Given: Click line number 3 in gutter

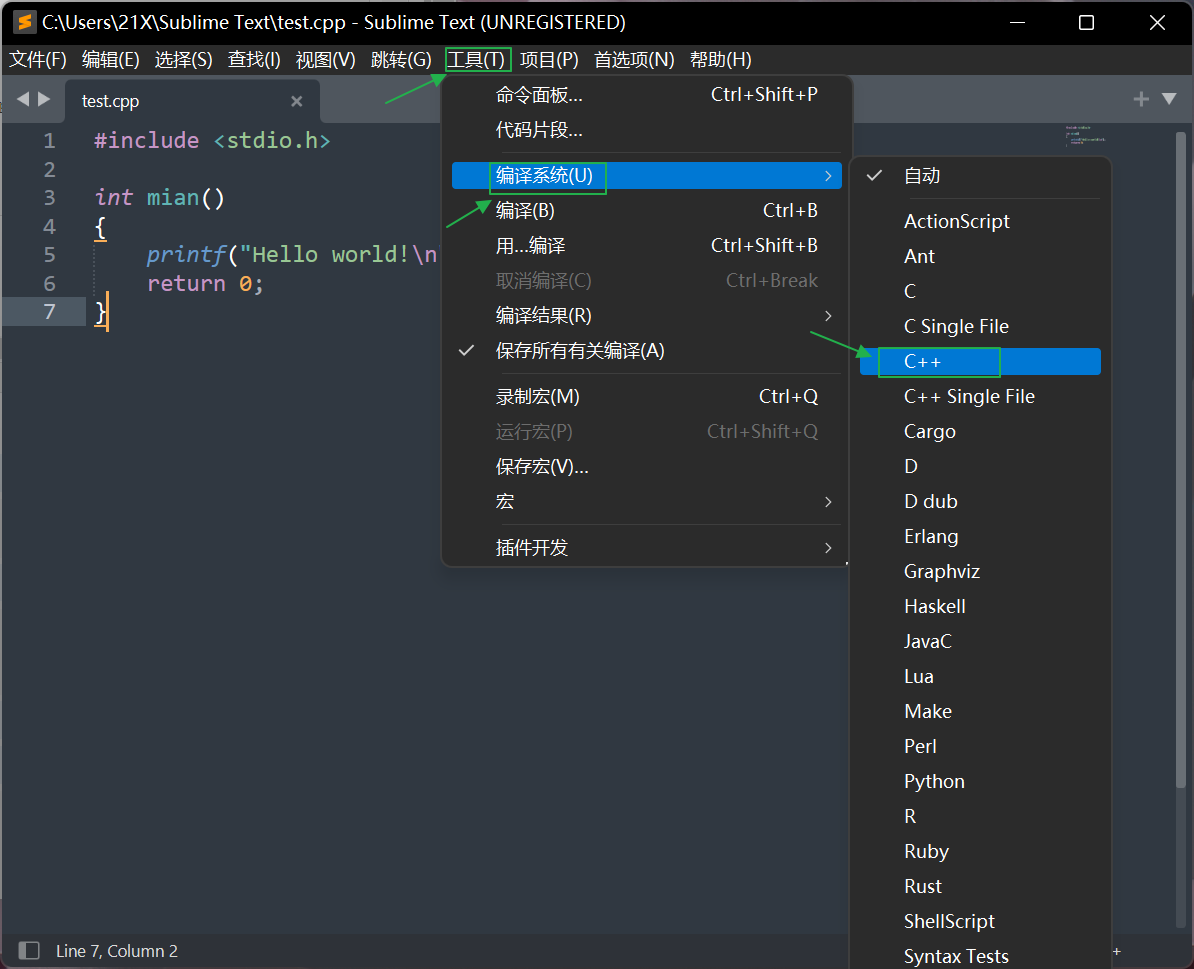Looking at the screenshot, I should (x=49, y=198).
